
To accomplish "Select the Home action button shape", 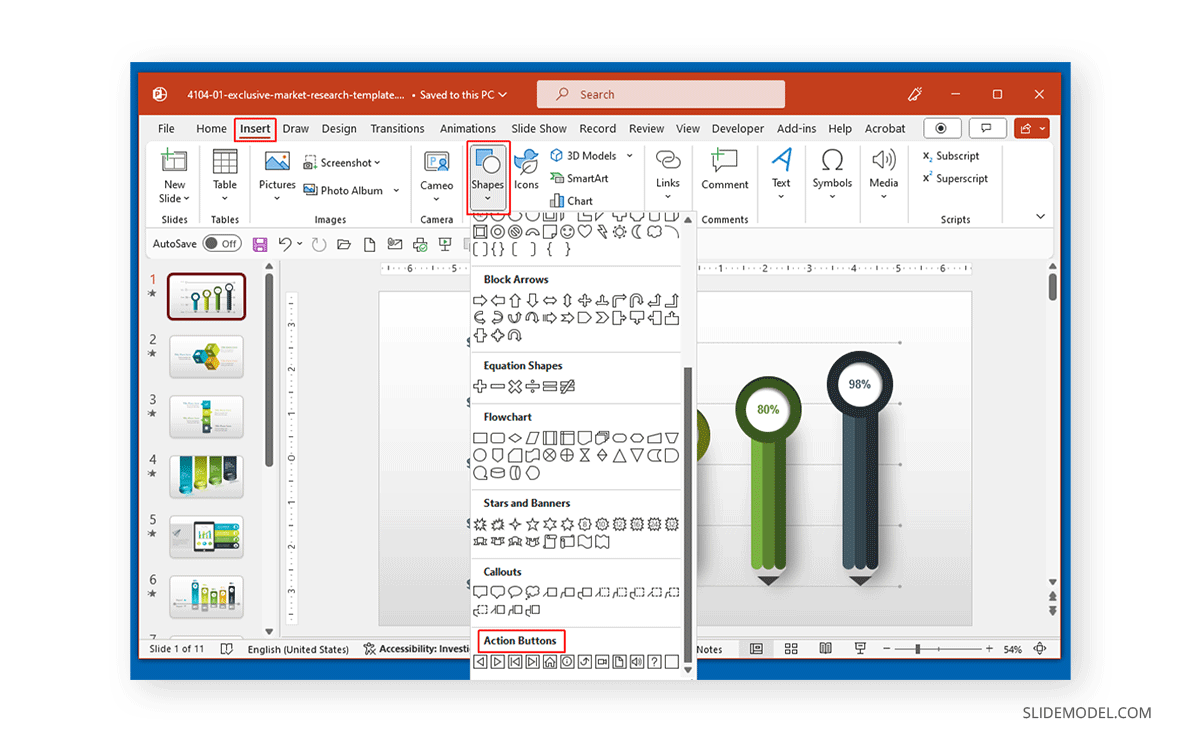I will pyautogui.click(x=549, y=661).
